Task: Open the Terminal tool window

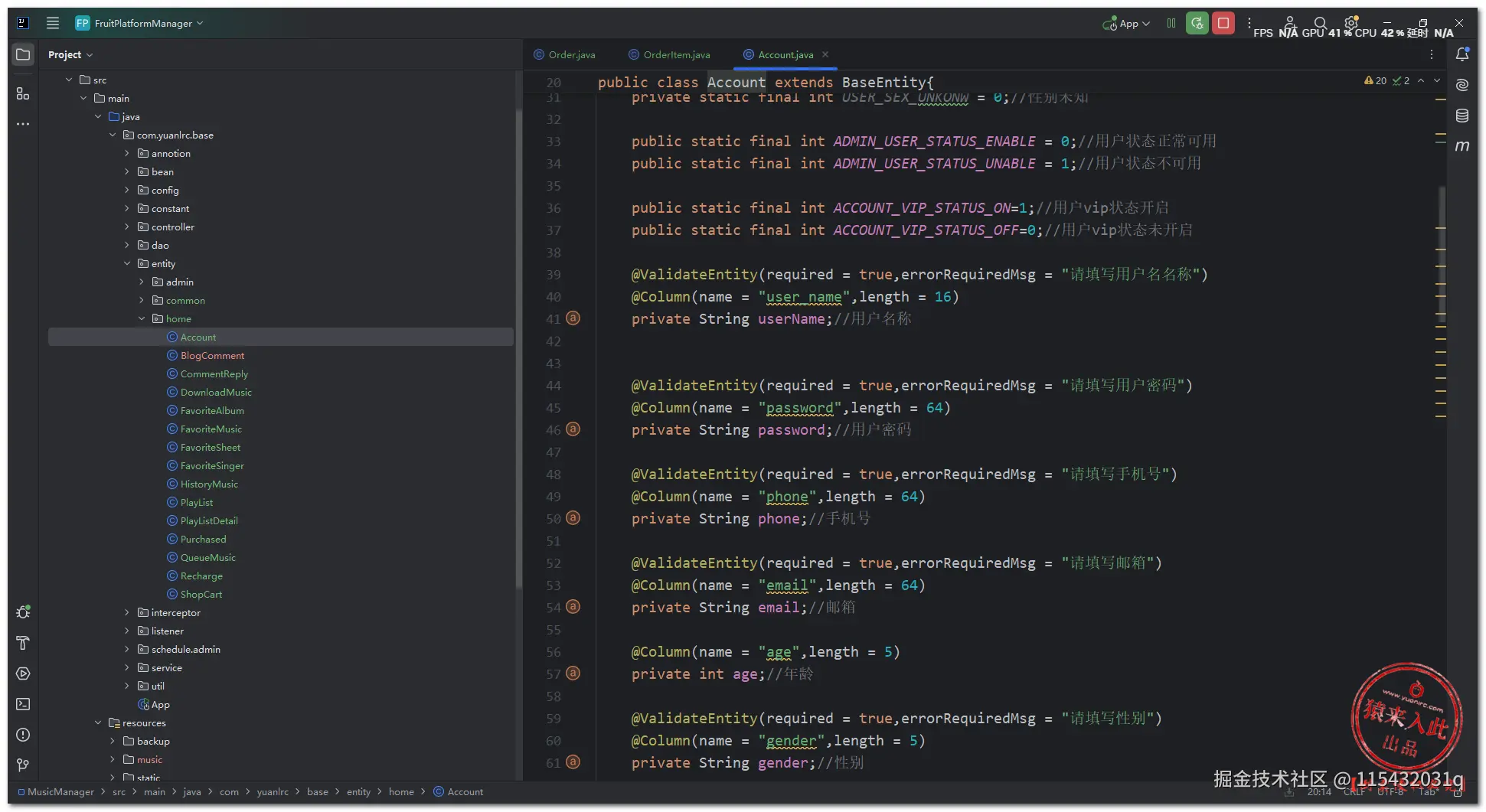Action: 23,704
